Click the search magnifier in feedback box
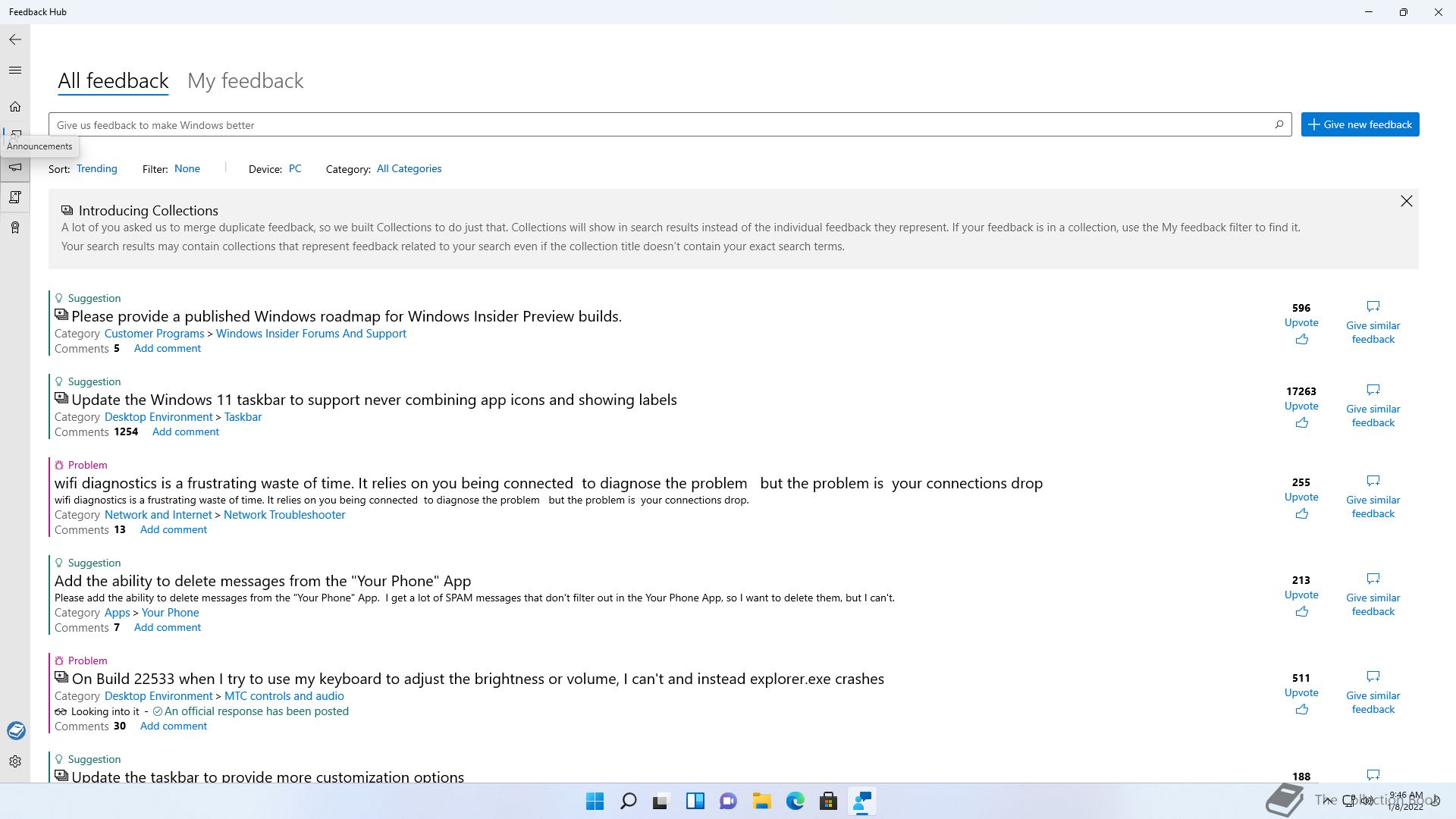The image size is (1456, 819). click(x=1279, y=124)
